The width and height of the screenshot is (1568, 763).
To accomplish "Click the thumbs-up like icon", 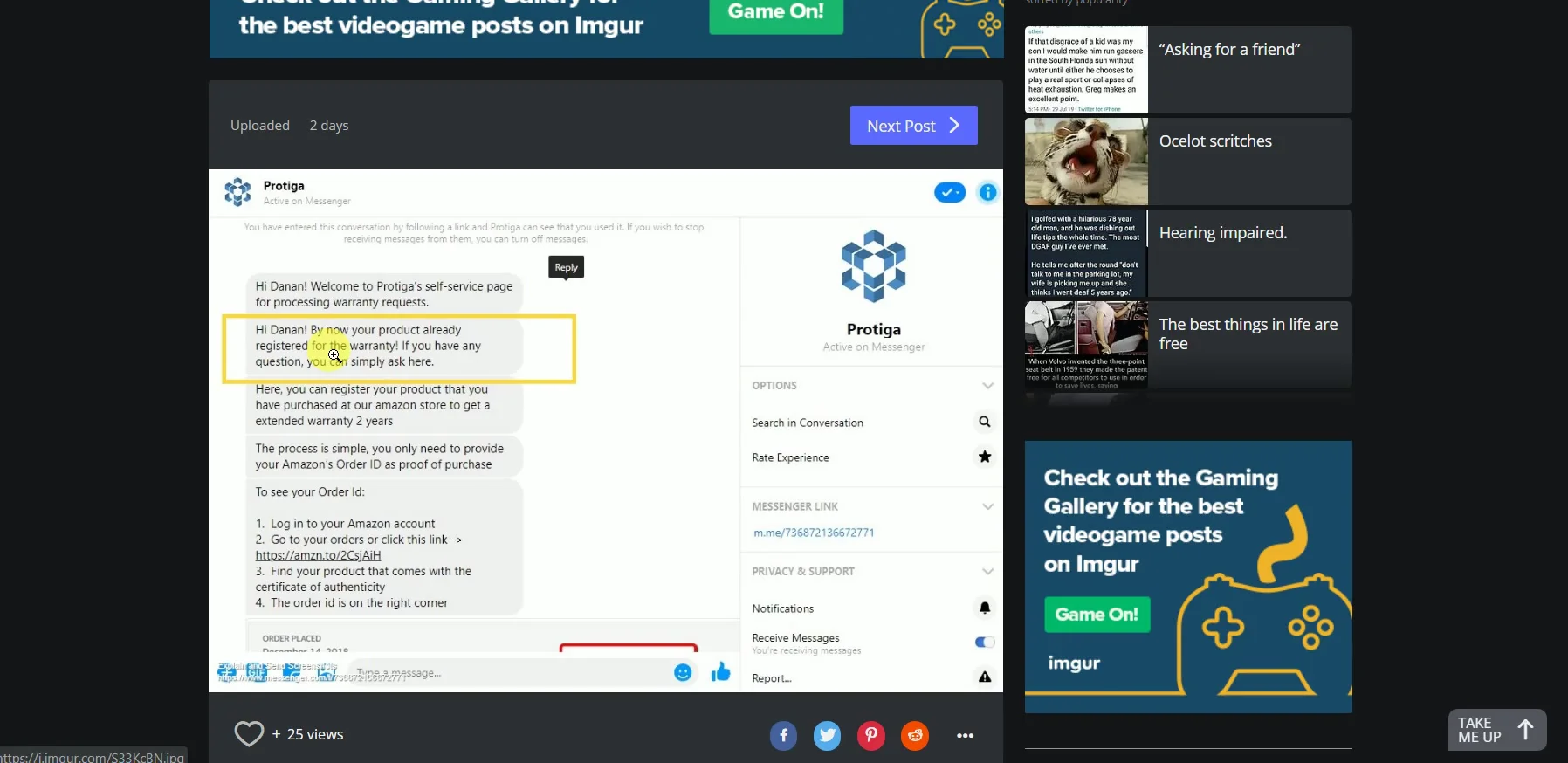I will click(720, 671).
